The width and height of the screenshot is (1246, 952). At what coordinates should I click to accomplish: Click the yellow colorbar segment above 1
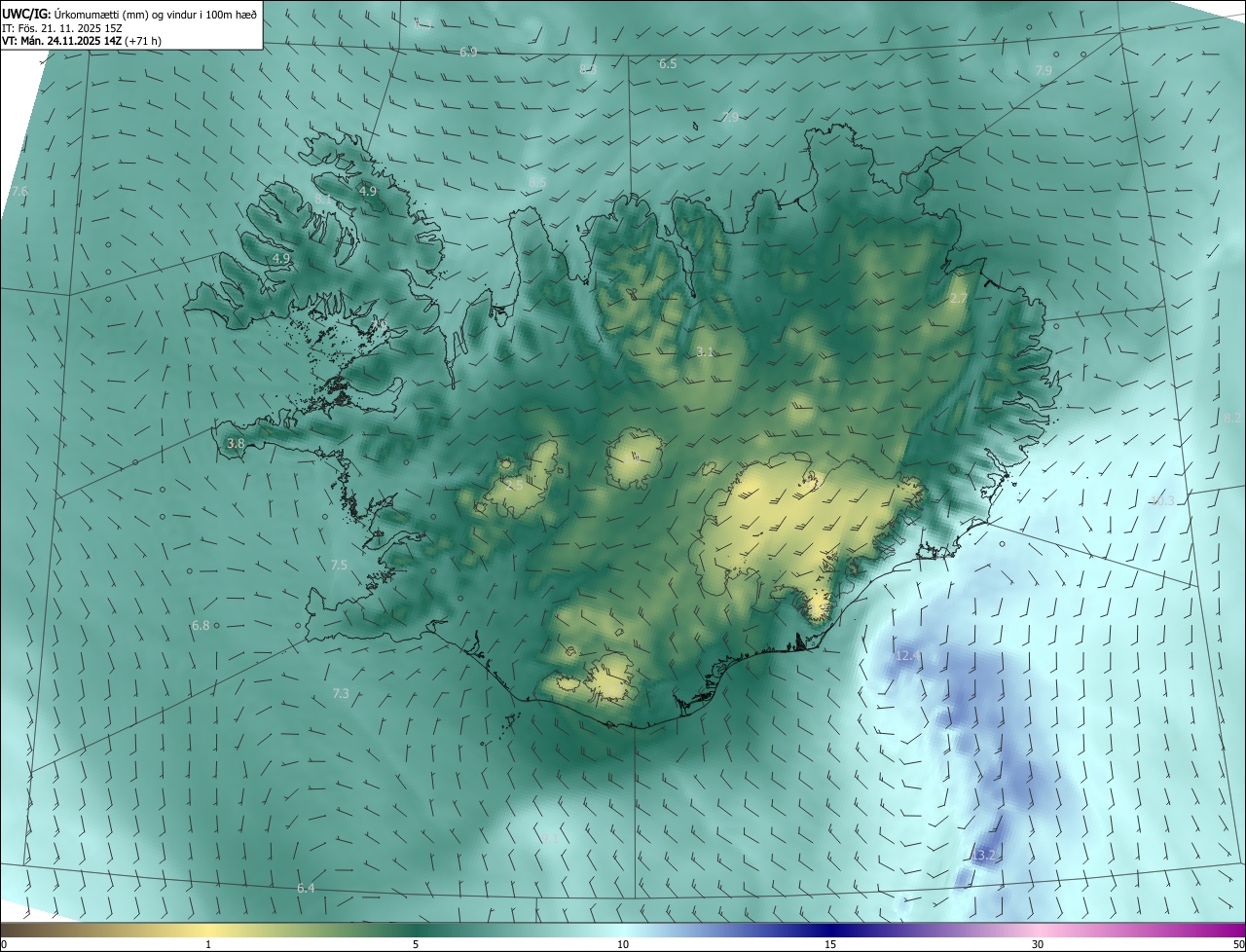click(208, 930)
